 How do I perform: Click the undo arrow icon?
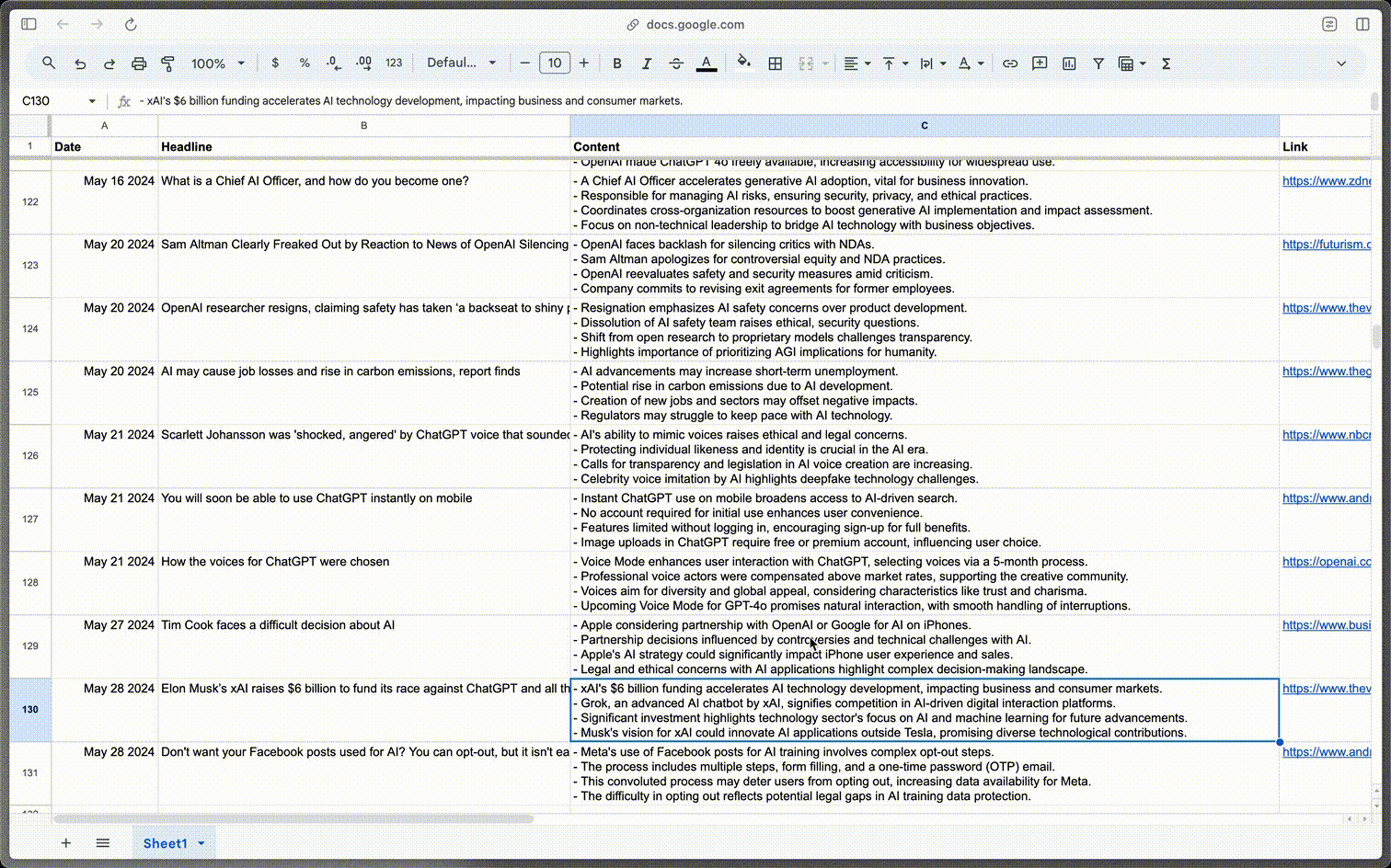point(80,63)
